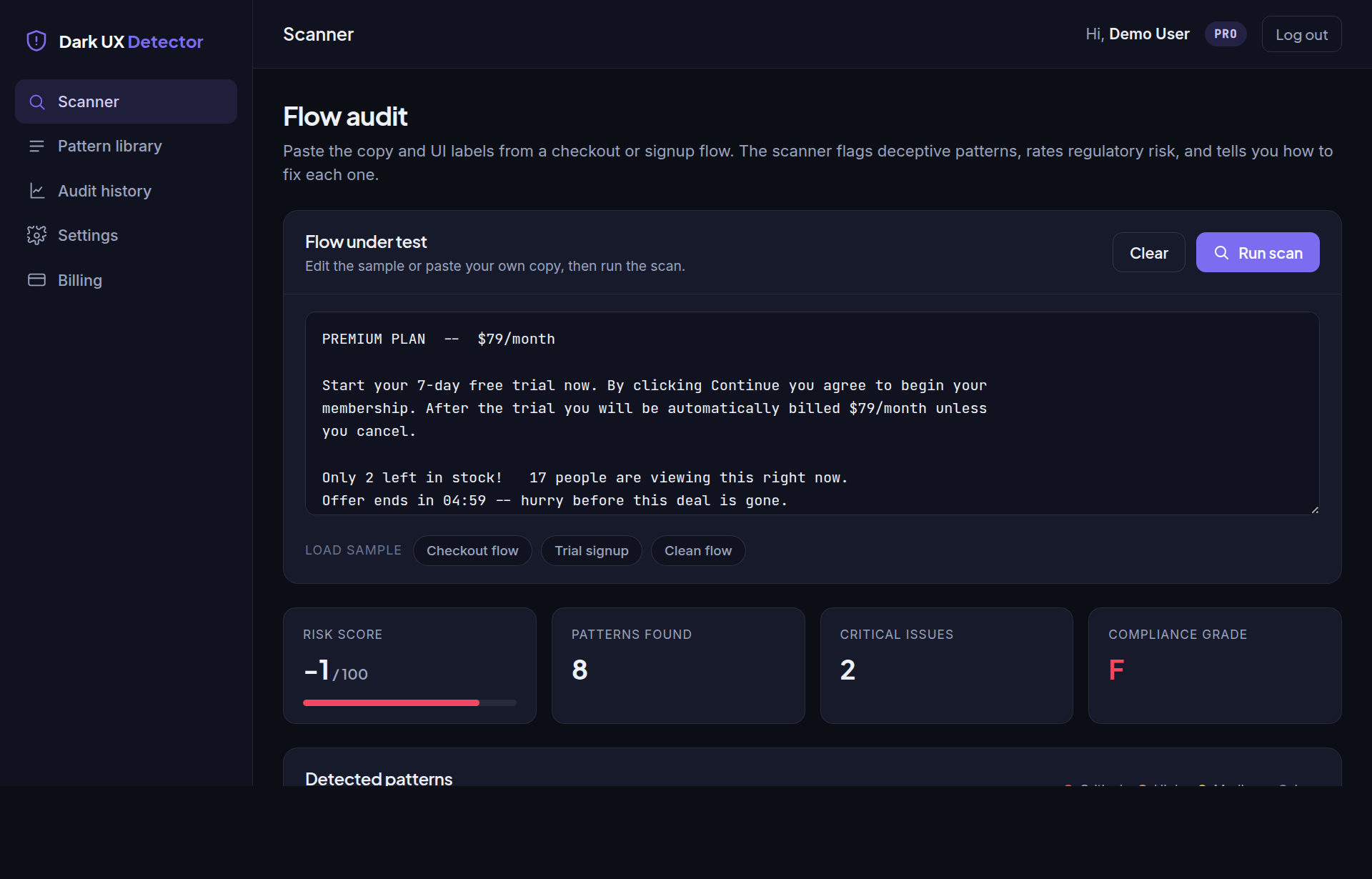This screenshot has width=1372, height=879.
Task: Click the Scanner title in top bar
Action: [x=318, y=34]
